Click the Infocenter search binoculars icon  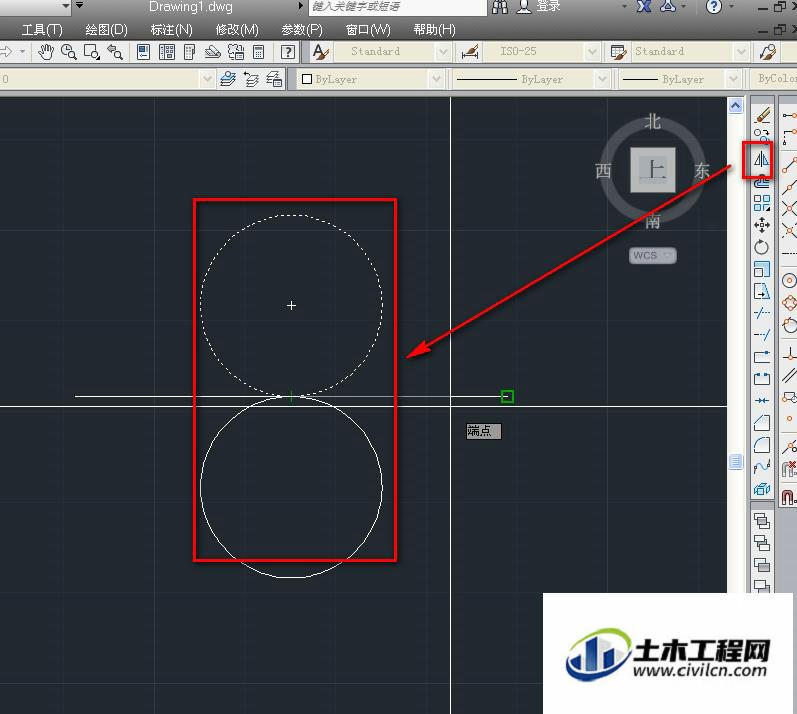[x=500, y=7]
